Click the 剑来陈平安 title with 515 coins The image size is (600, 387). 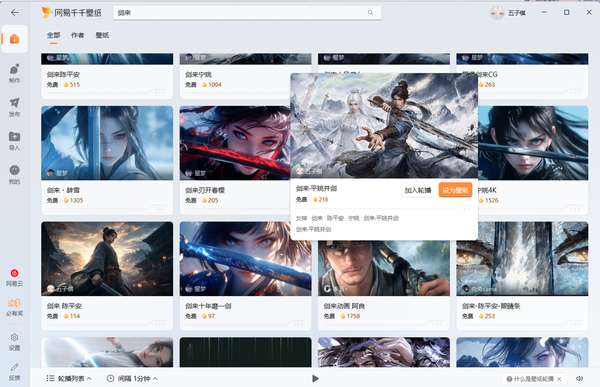coord(64,74)
